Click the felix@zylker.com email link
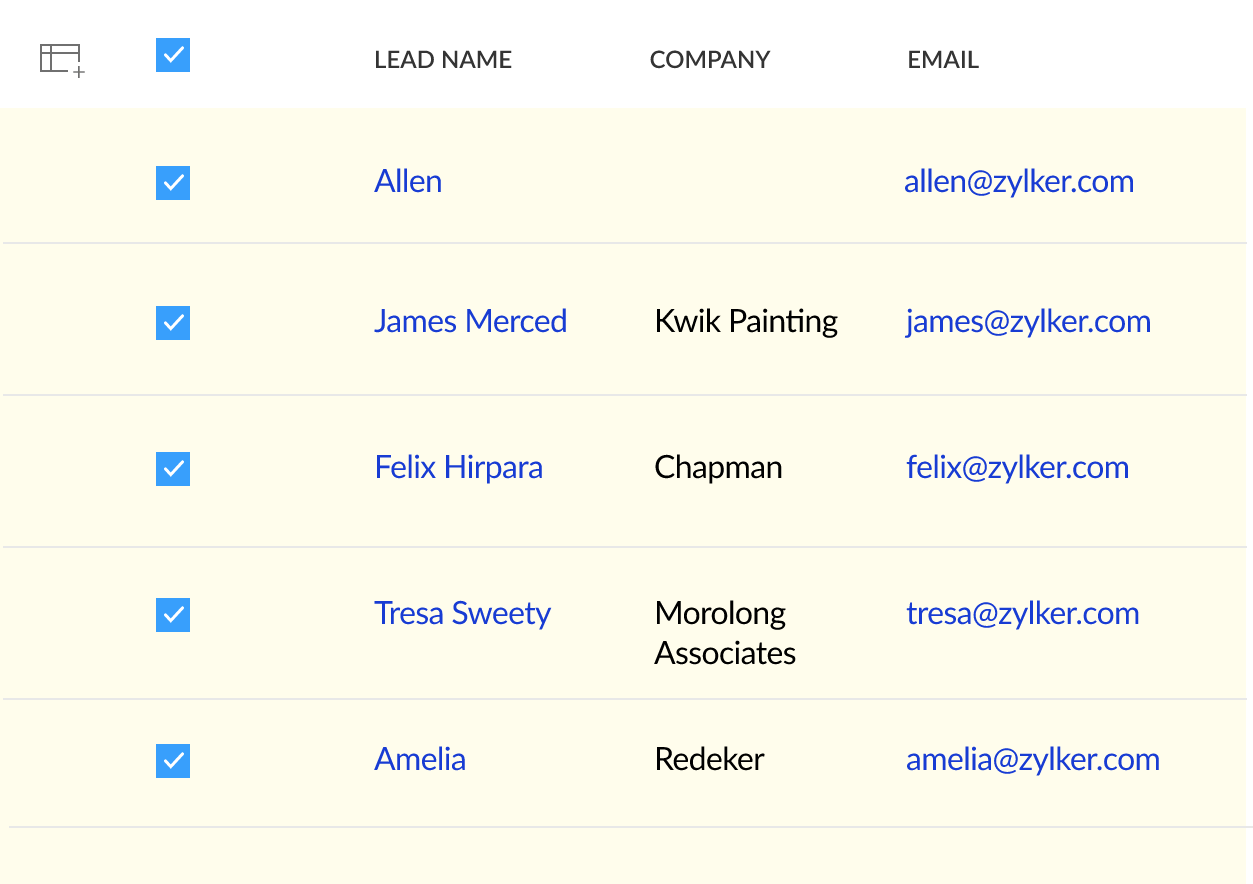This screenshot has height=884, width=1253. (1017, 468)
